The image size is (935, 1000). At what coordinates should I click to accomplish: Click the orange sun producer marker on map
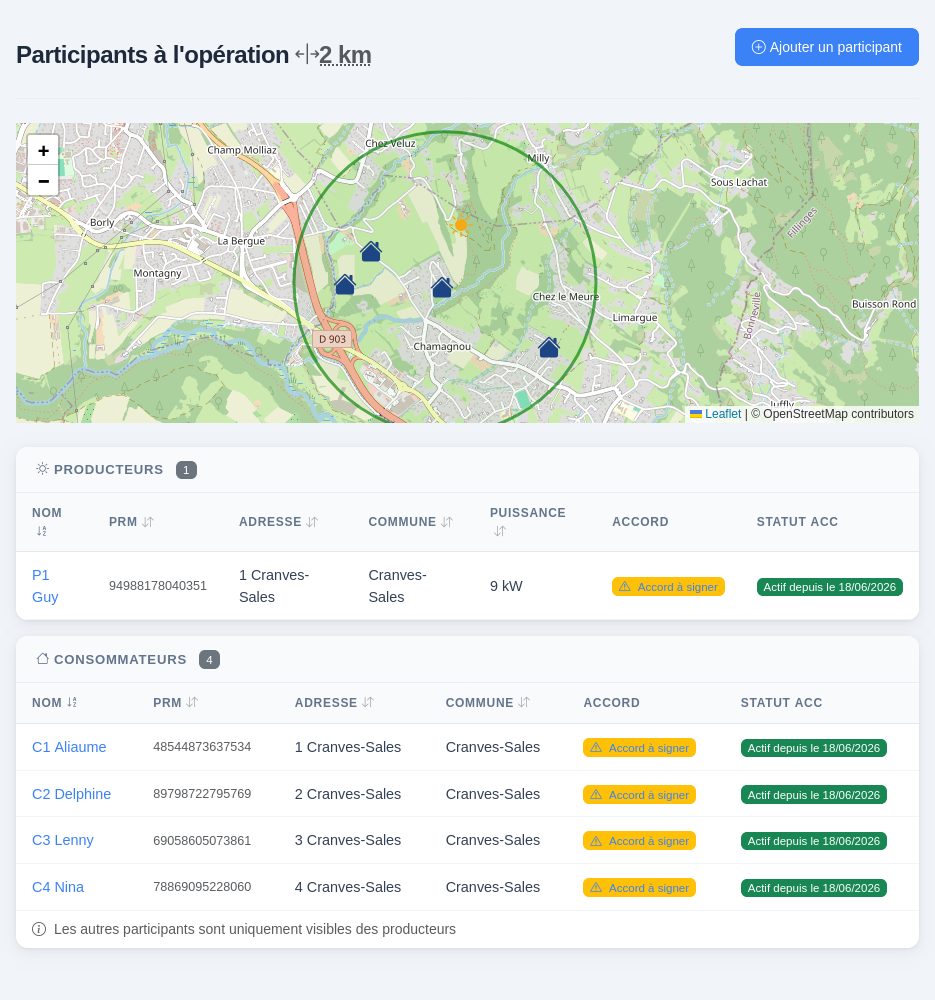pos(460,224)
